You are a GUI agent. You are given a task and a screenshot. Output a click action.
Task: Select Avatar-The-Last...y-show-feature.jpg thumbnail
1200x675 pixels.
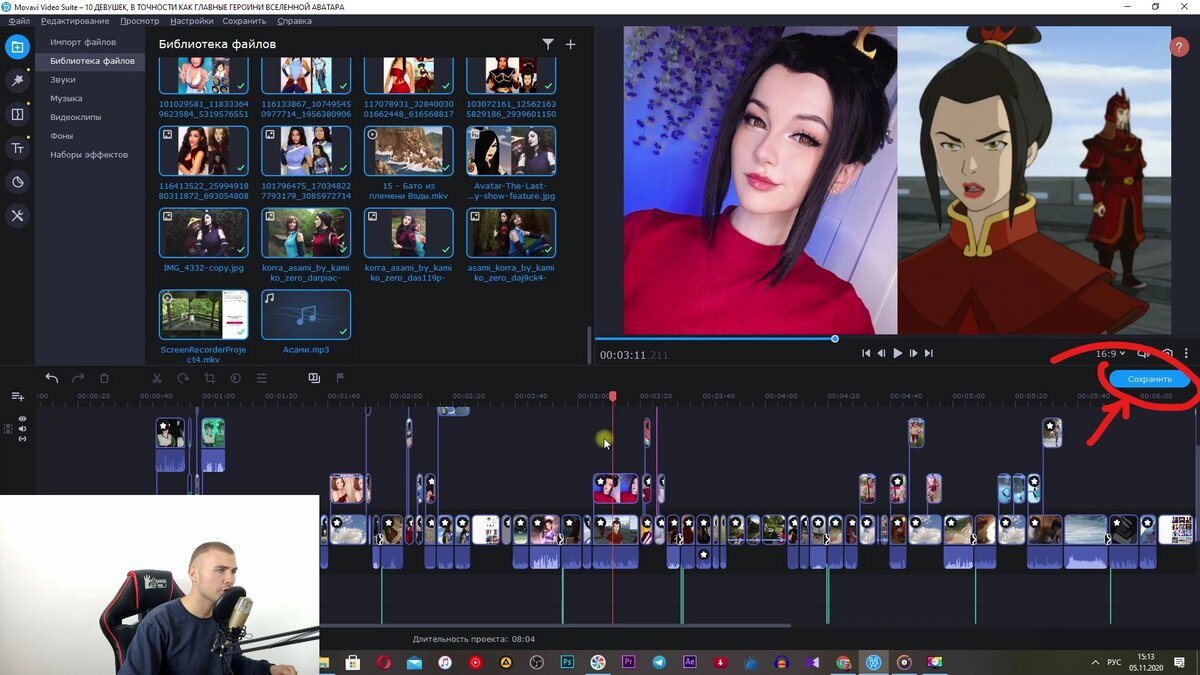point(510,151)
